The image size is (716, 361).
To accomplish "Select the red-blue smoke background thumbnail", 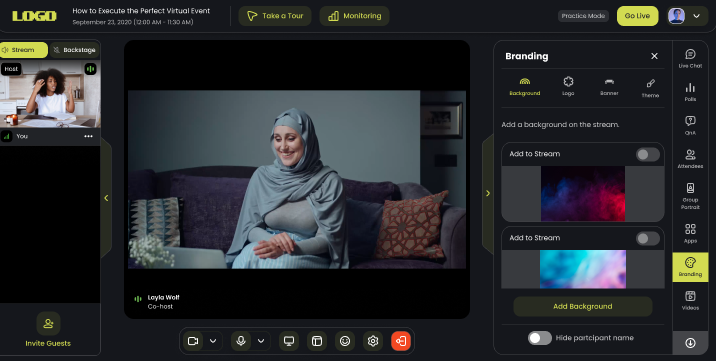I will click(583, 194).
